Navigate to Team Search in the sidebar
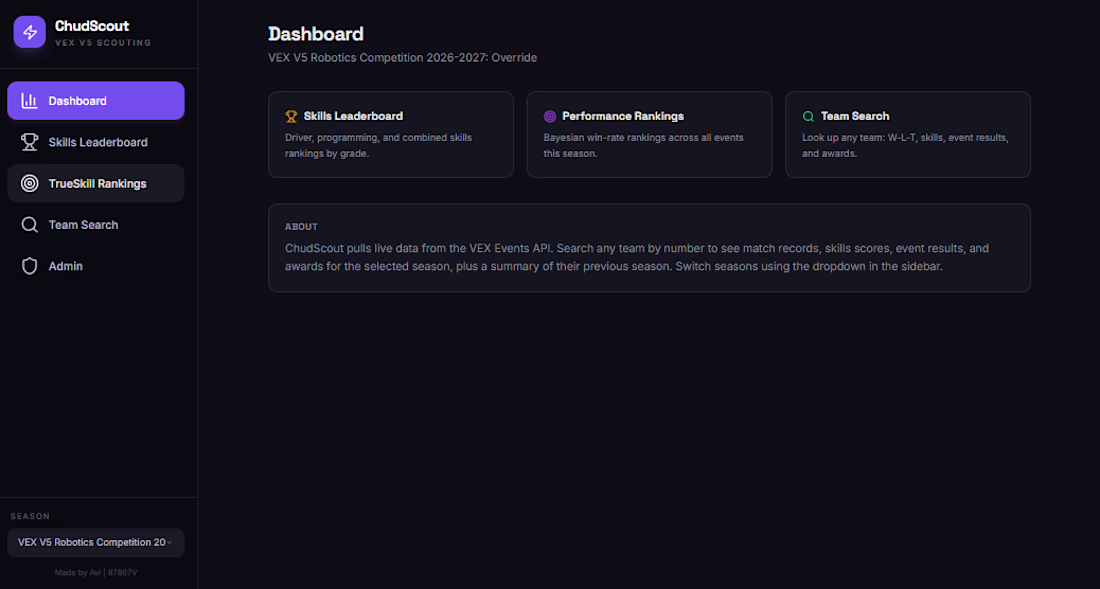Image resolution: width=1100 pixels, height=589 pixels. (96, 225)
